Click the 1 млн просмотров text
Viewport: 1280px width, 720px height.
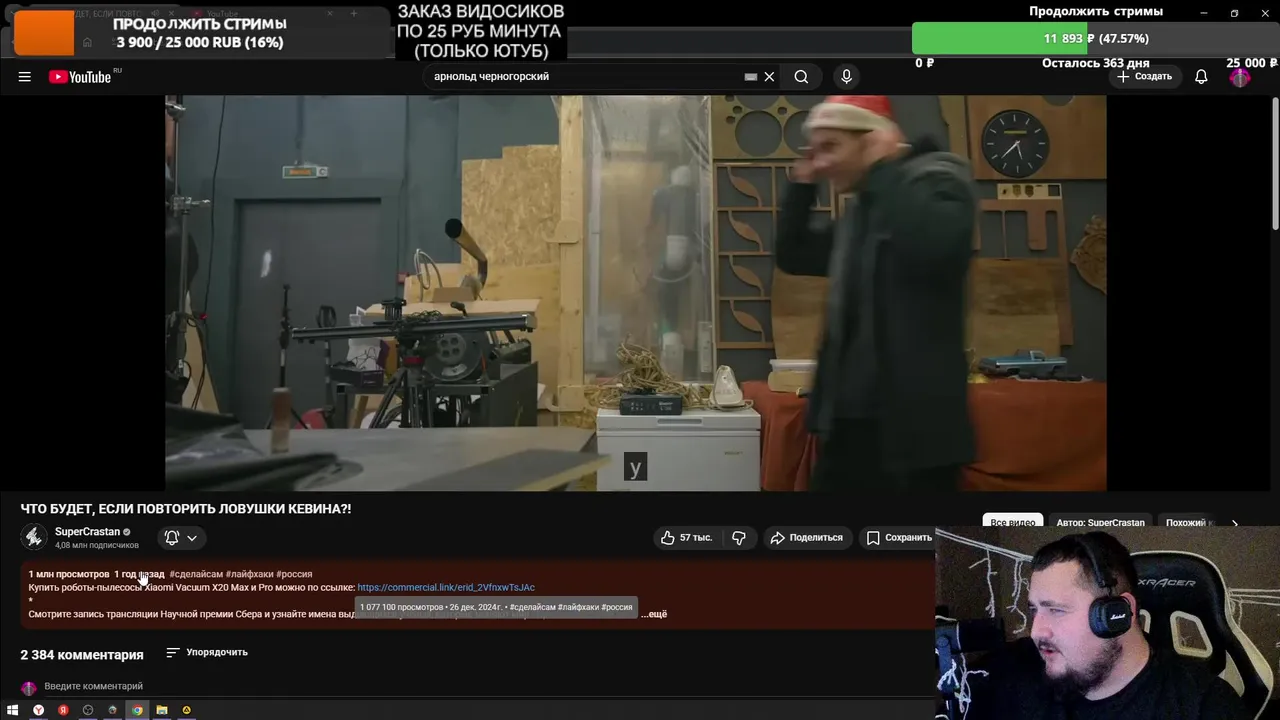click(69, 574)
